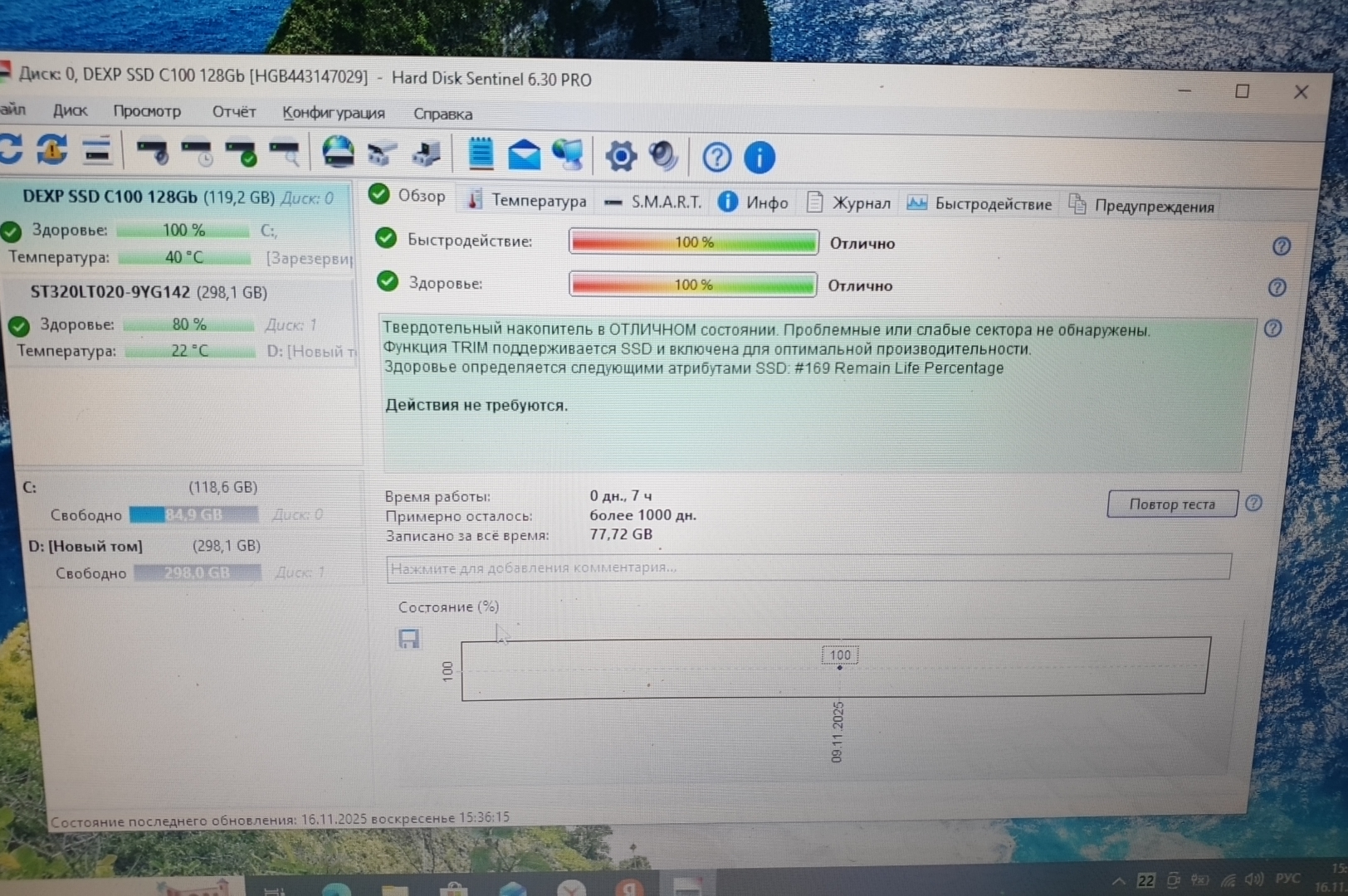
Task: Open the Отчёт menu
Action: pyautogui.click(x=233, y=111)
